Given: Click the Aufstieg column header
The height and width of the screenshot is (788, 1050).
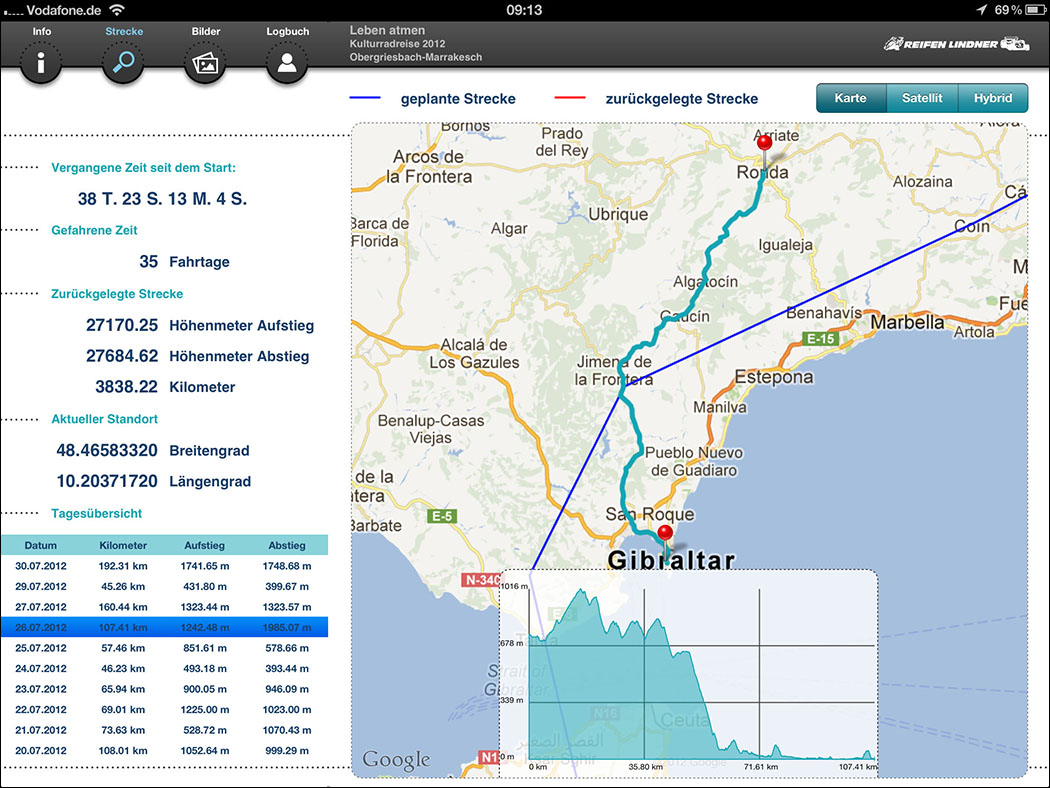Looking at the screenshot, I should tap(205, 545).
